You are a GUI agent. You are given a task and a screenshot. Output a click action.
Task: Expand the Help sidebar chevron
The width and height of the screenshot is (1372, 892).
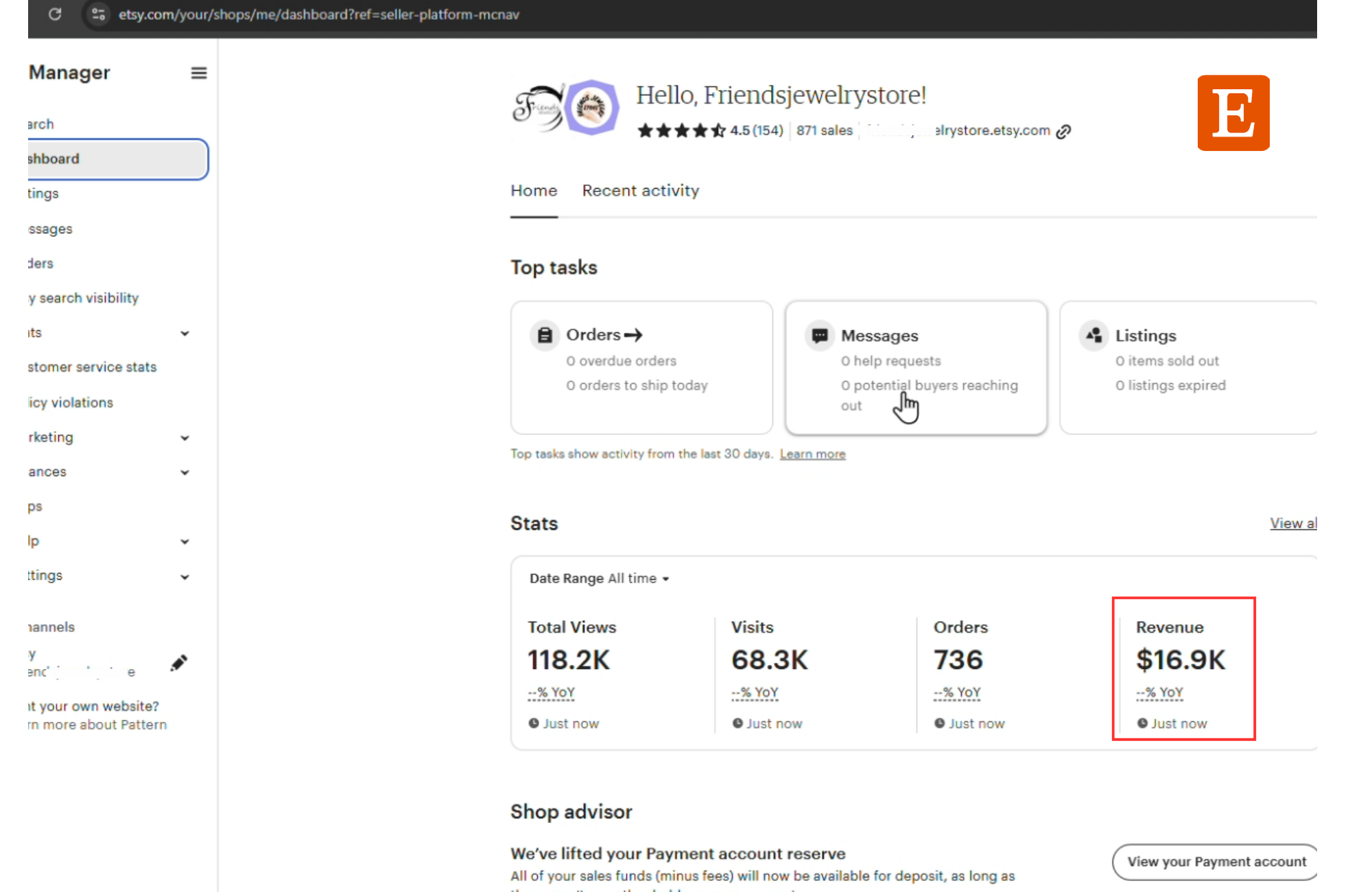pyautogui.click(x=185, y=541)
